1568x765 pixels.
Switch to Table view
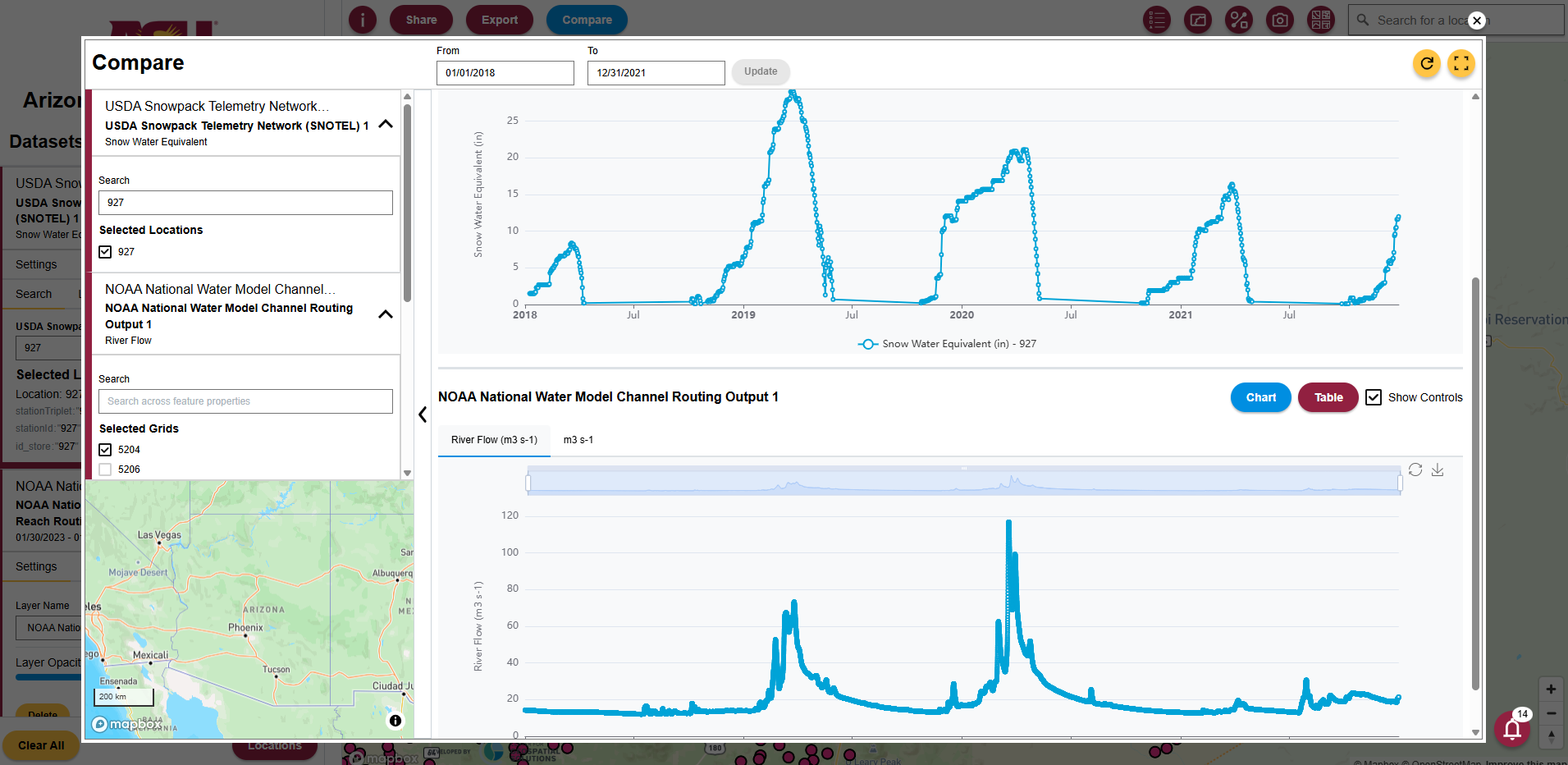[1328, 397]
